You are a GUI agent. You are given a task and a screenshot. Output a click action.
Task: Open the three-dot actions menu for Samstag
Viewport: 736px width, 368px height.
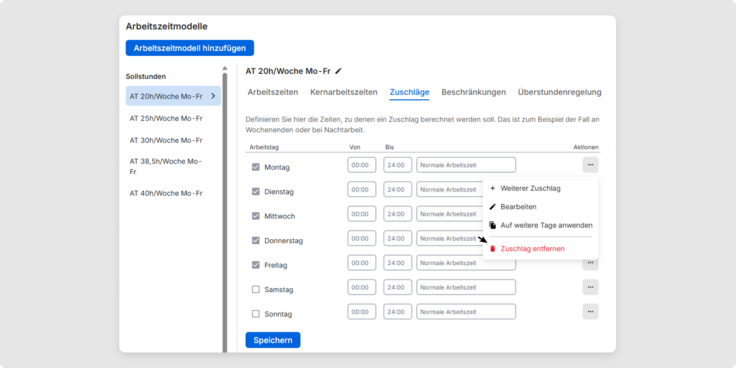[590, 287]
